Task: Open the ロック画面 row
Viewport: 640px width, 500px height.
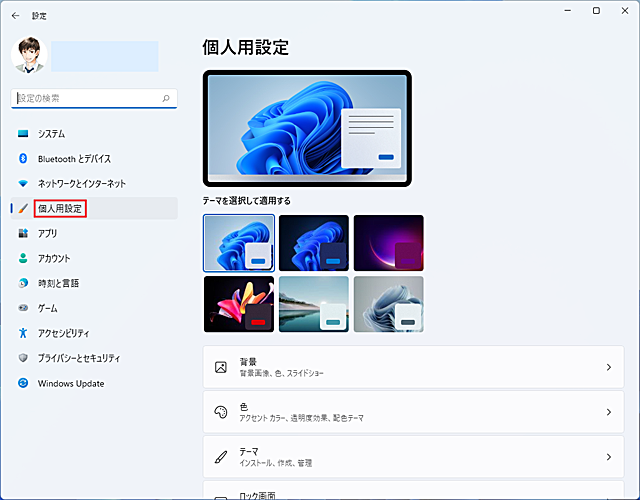Action: click(413, 490)
